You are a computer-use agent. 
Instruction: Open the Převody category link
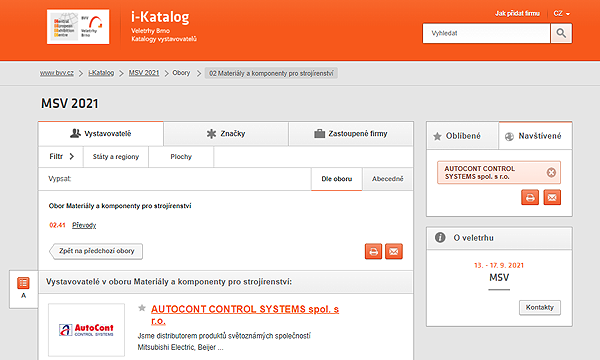[x=84, y=225]
